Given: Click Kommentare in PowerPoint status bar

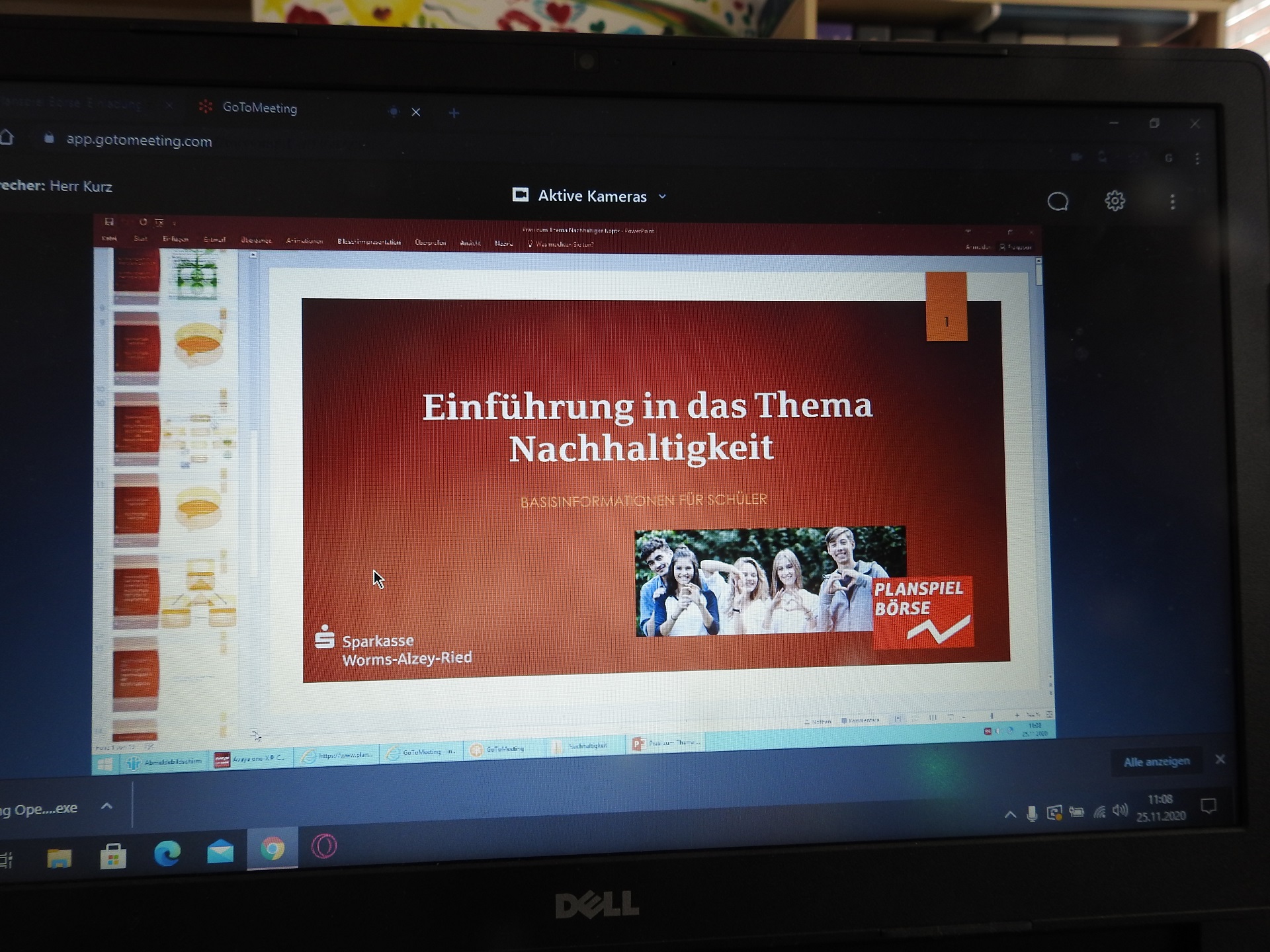Looking at the screenshot, I should point(861,721).
